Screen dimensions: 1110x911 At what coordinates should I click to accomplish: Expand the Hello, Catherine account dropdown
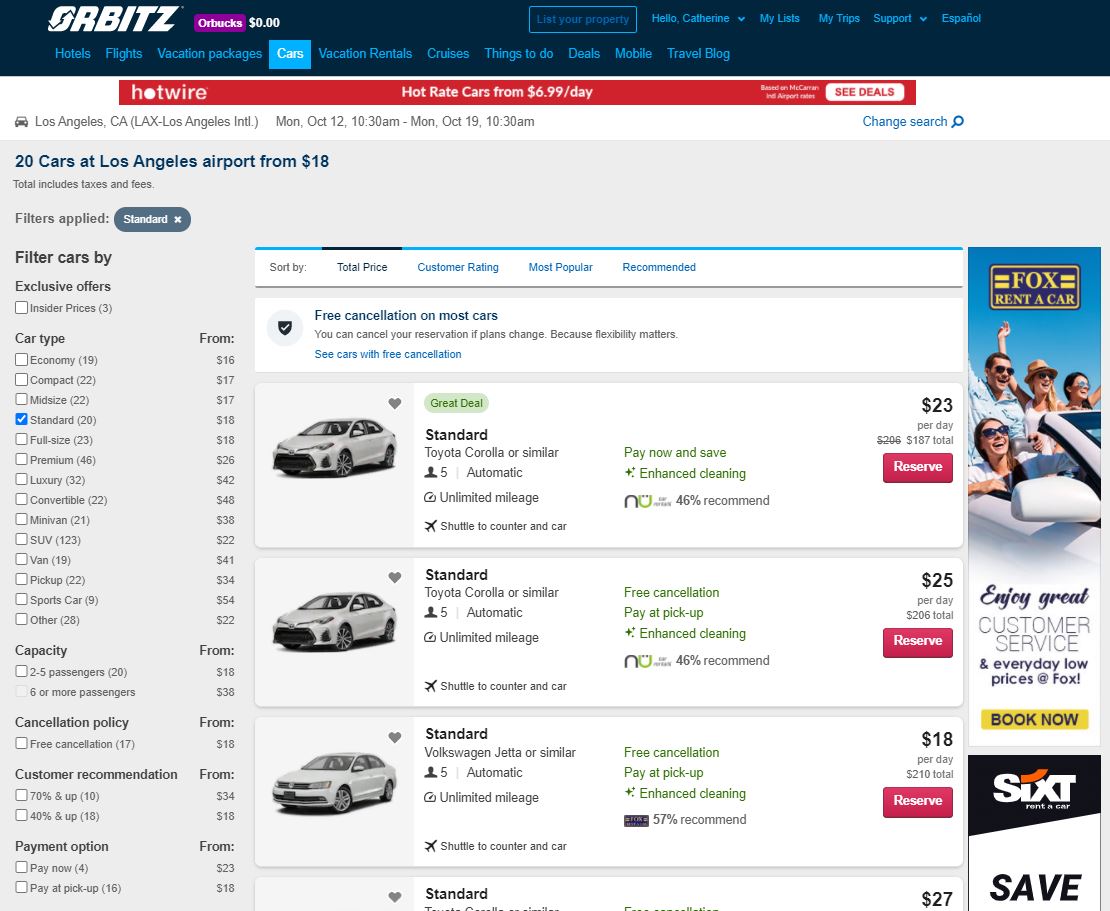[698, 18]
